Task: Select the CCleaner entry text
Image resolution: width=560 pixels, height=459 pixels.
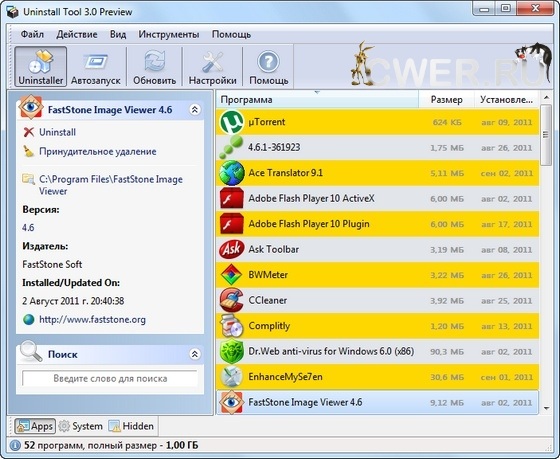Action: [x=268, y=300]
